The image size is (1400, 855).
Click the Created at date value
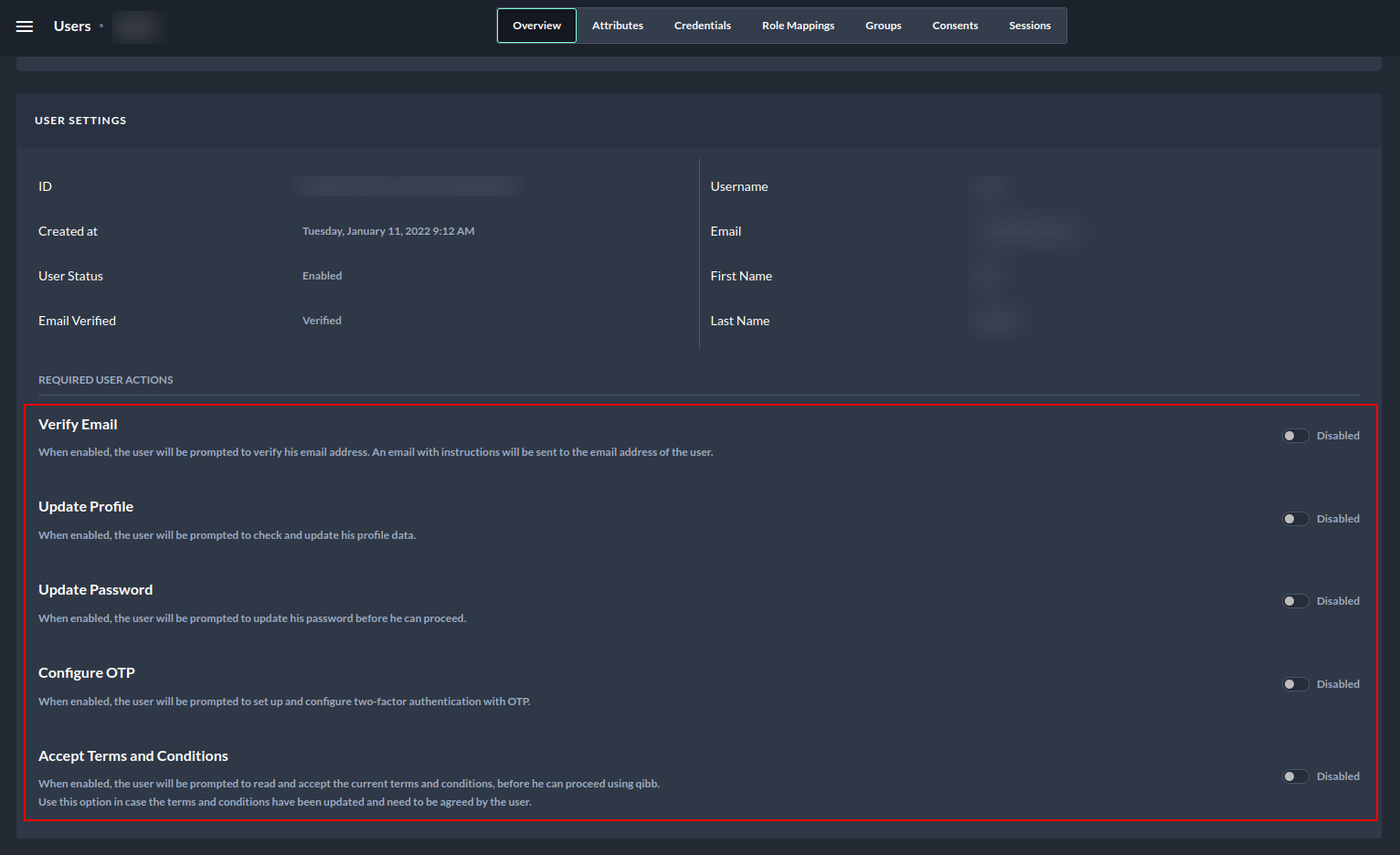click(x=388, y=231)
